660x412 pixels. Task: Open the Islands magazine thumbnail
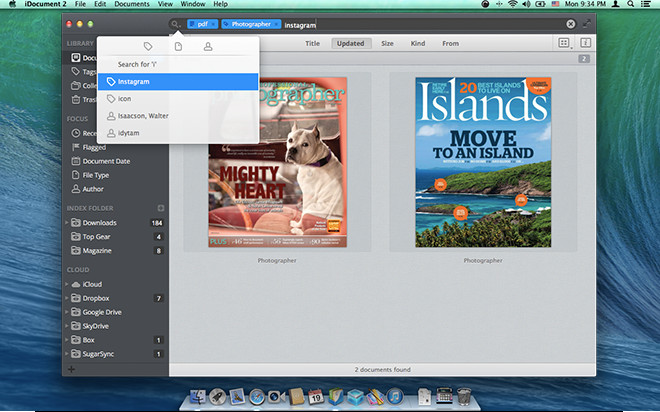tap(483, 162)
